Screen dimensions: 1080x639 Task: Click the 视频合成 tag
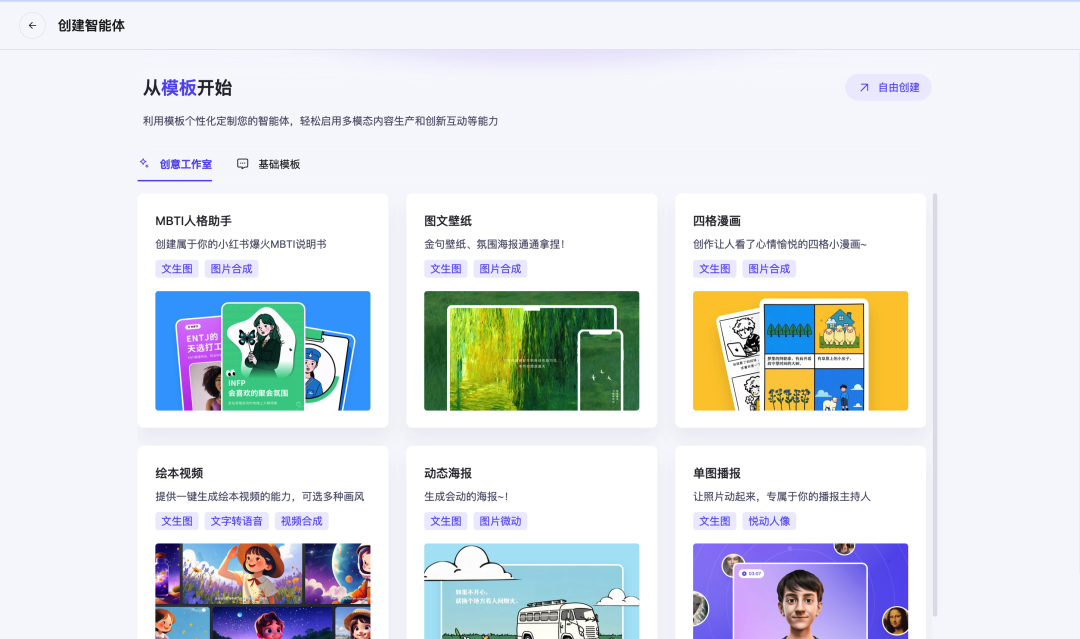[302, 521]
